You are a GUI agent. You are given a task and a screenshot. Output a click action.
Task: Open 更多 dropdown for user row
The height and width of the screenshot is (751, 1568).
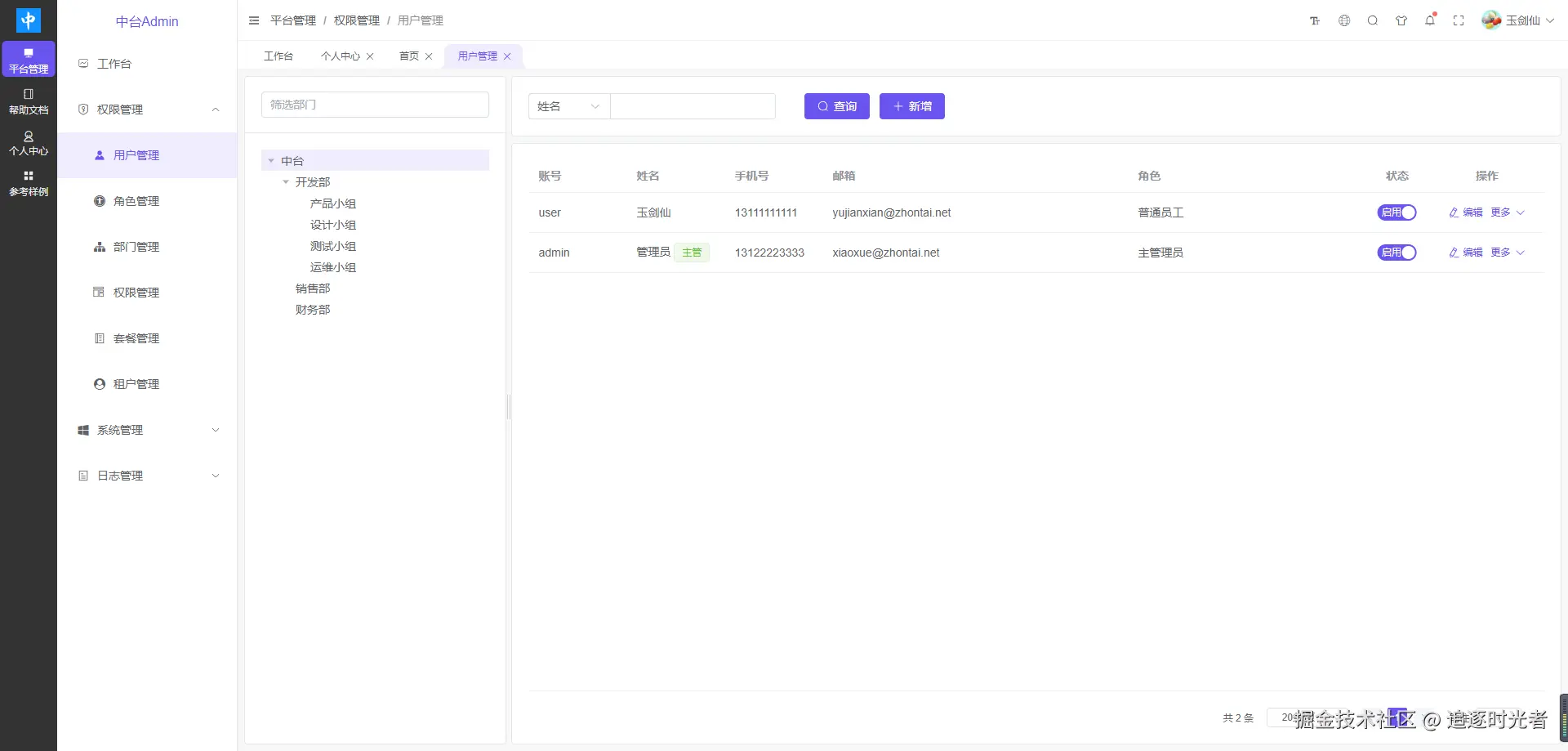pos(1508,212)
